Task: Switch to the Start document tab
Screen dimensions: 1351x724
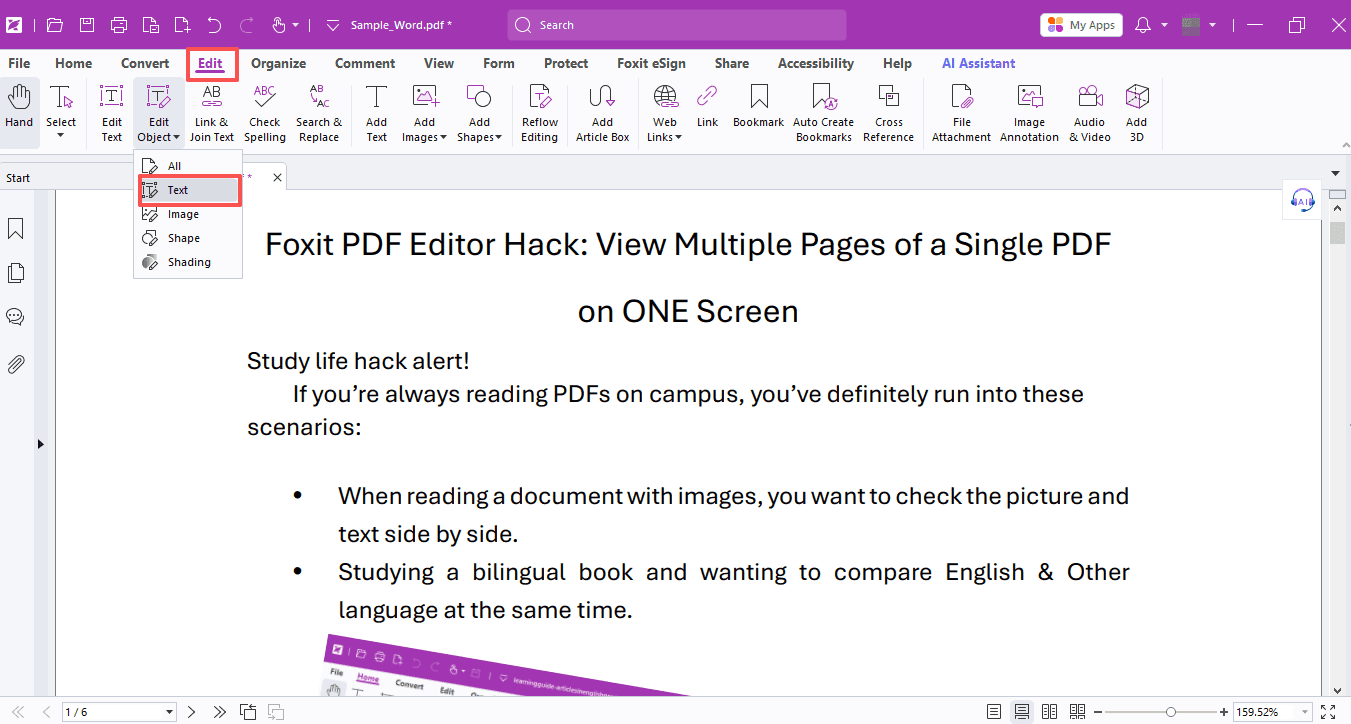Action: pyautogui.click(x=18, y=178)
